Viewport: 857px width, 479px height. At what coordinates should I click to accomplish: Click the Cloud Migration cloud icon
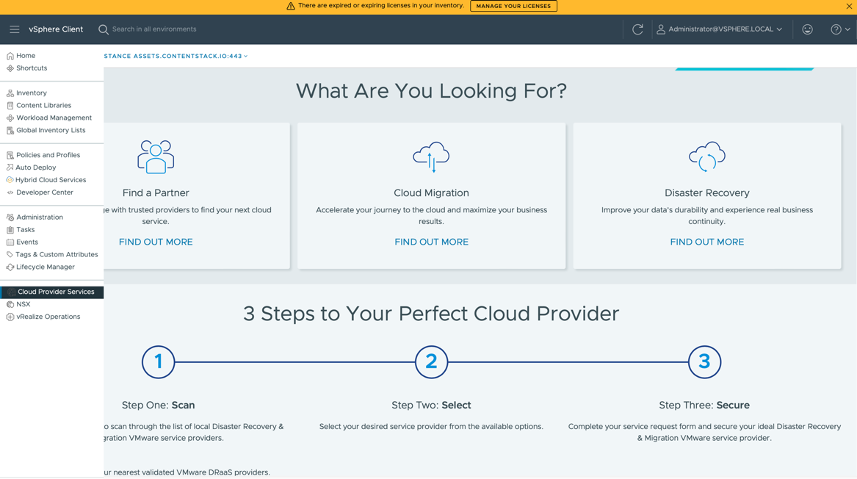click(x=431, y=157)
